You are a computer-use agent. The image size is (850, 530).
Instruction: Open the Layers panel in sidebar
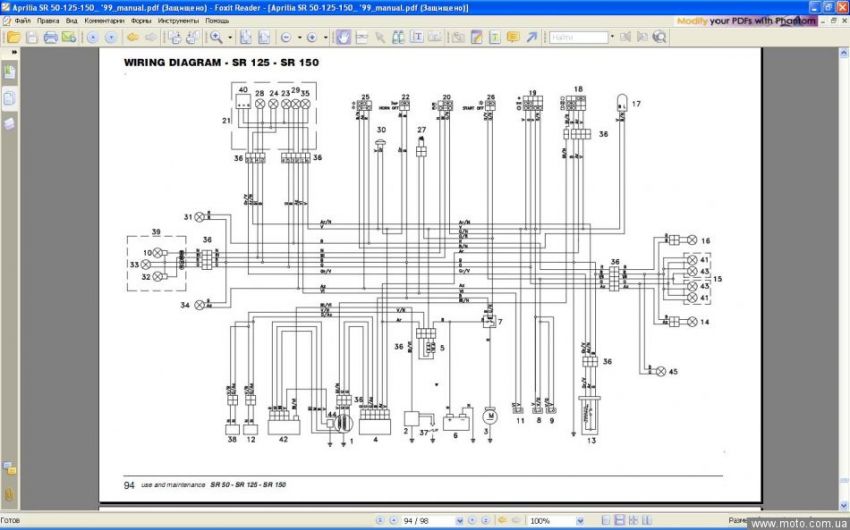(10, 124)
